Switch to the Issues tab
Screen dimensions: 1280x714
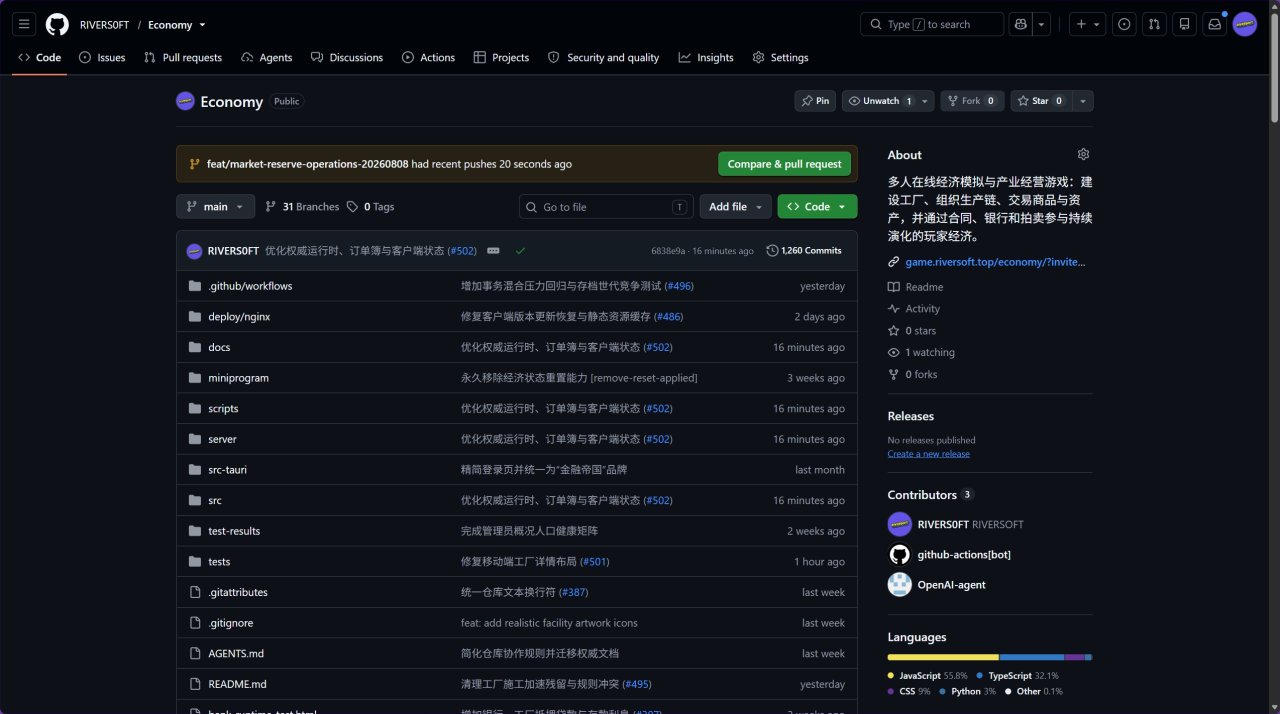tap(102, 57)
